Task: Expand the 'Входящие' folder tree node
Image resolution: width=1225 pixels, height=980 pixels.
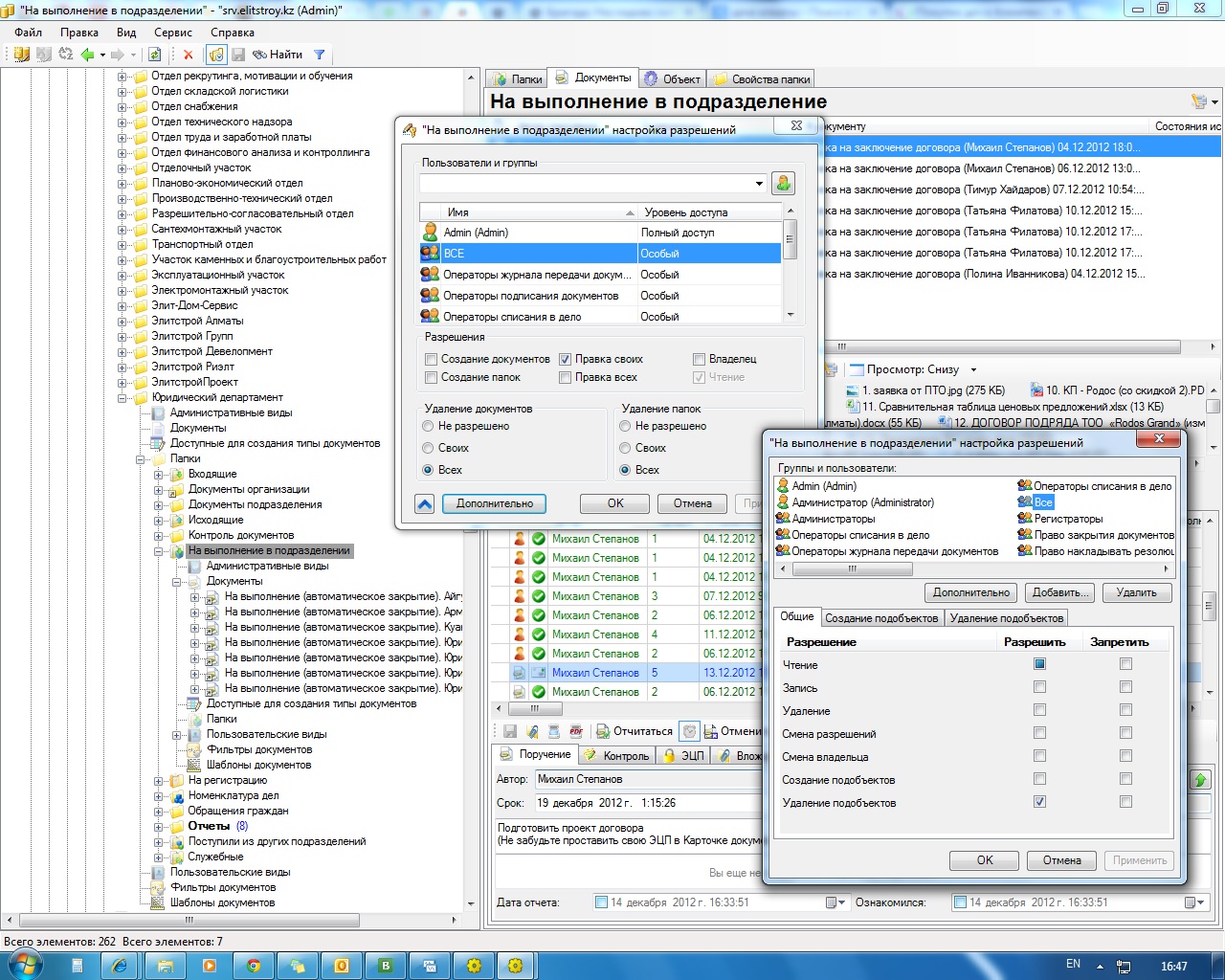Action: 159,475
